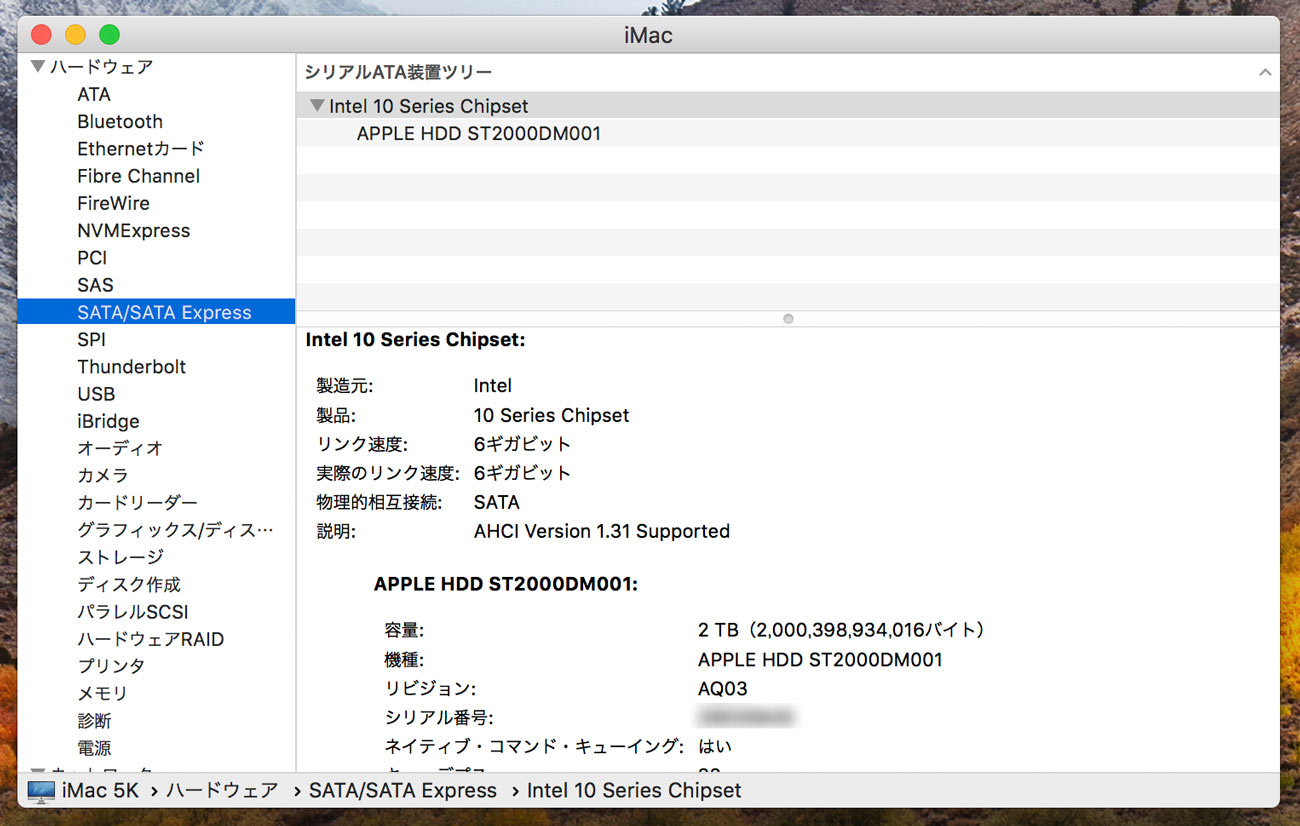1300x826 pixels.
Task: Open the Ethernetカード sidebar entry
Action: pos(141,148)
